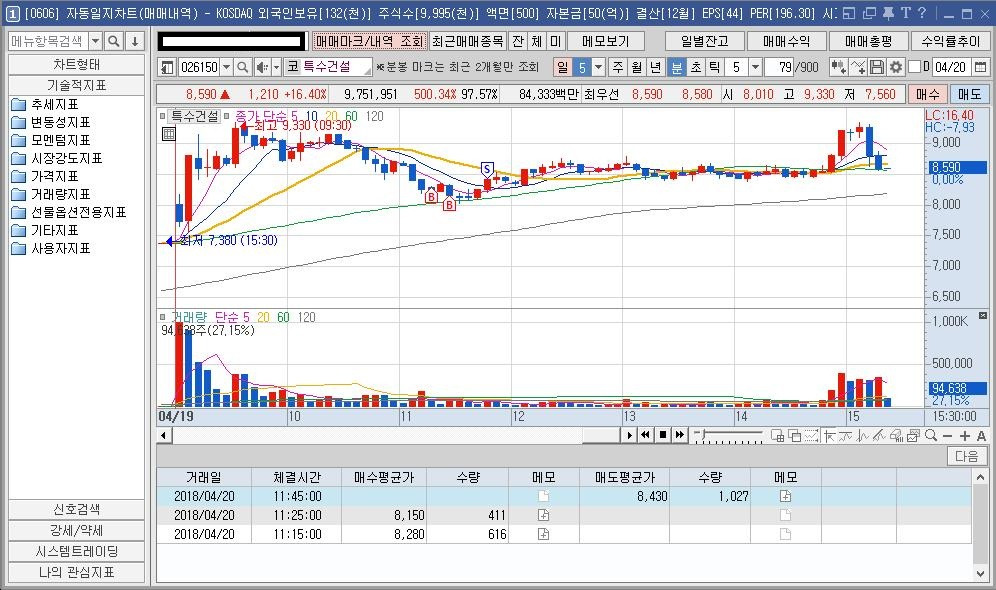
Task: Click the minus zoom-out icon under the chart
Action: [x=948, y=436]
